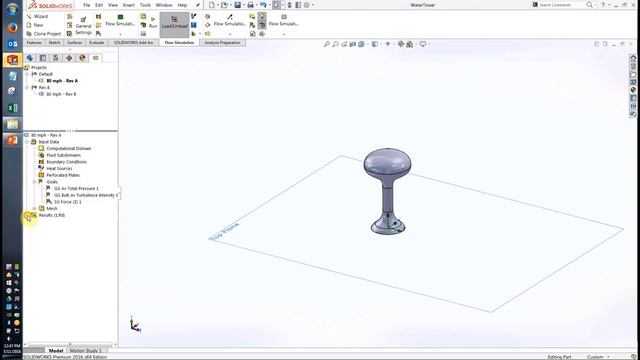Expand the Results (1.fld) node
This screenshot has width=640, height=360.
pyautogui.click(x=27, y=215)
